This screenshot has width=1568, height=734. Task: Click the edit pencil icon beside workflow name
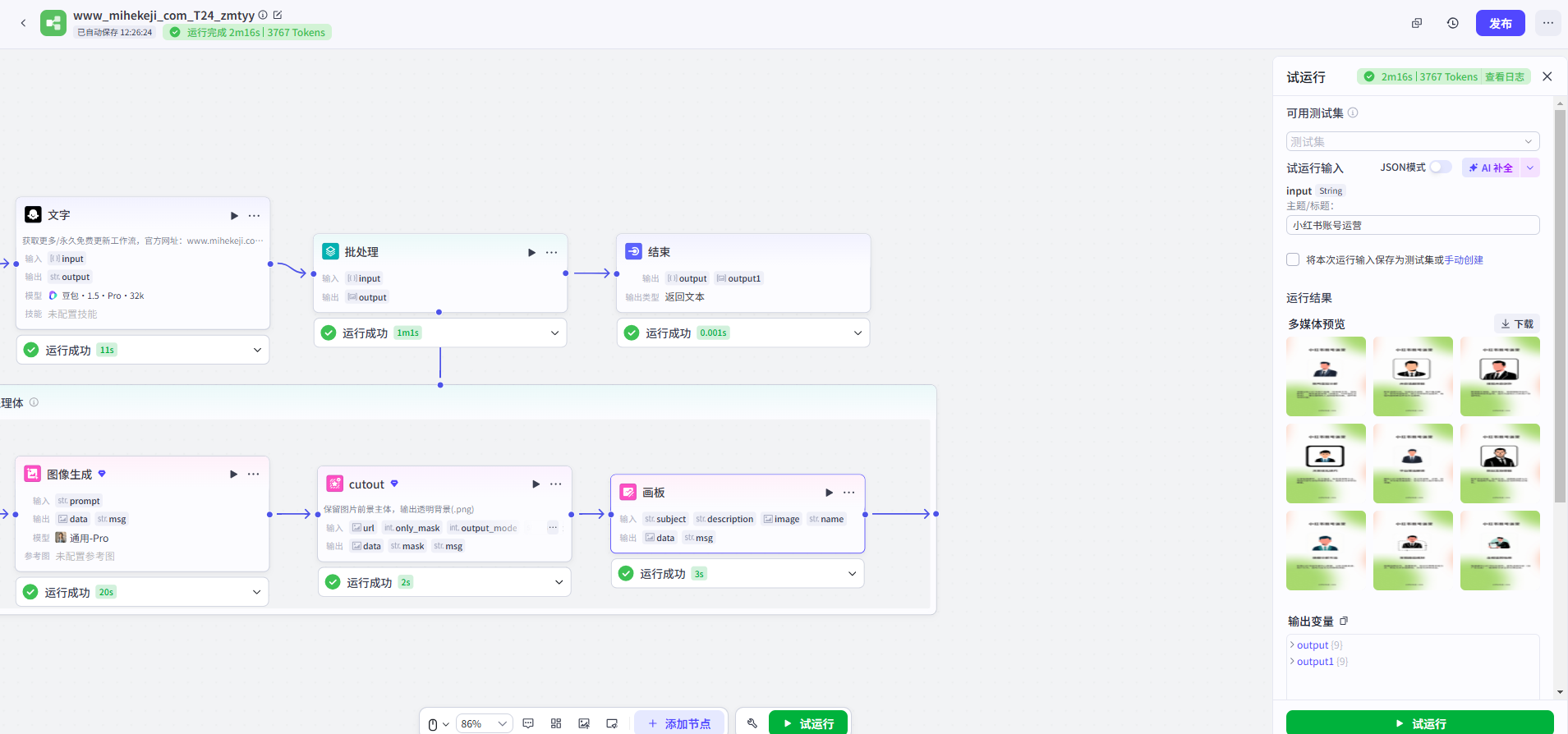pyautogui.click(x=278, y=15)
